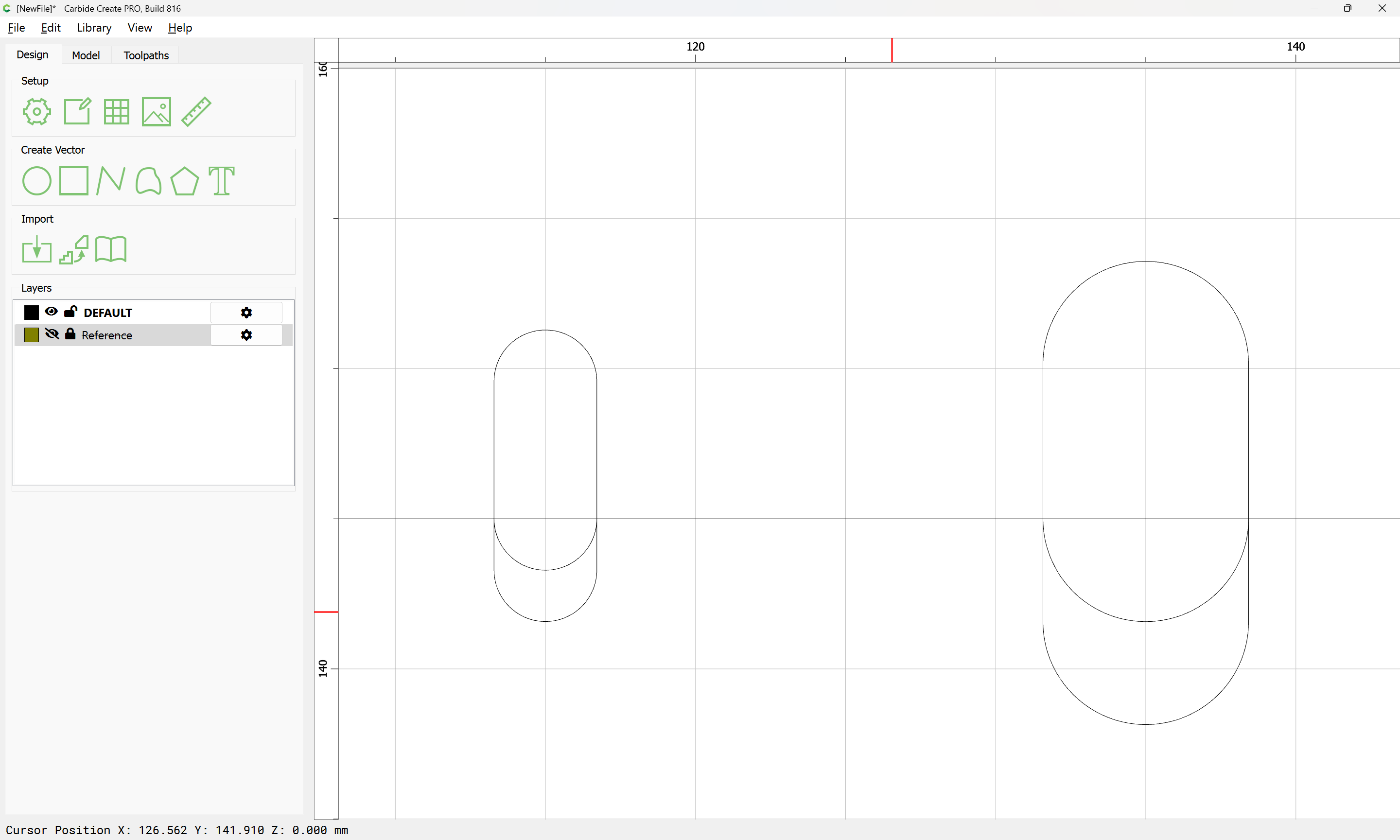Select the Polygon vector tool
Viewport: 1400px width, 840px height.
(x=184, y=181)
